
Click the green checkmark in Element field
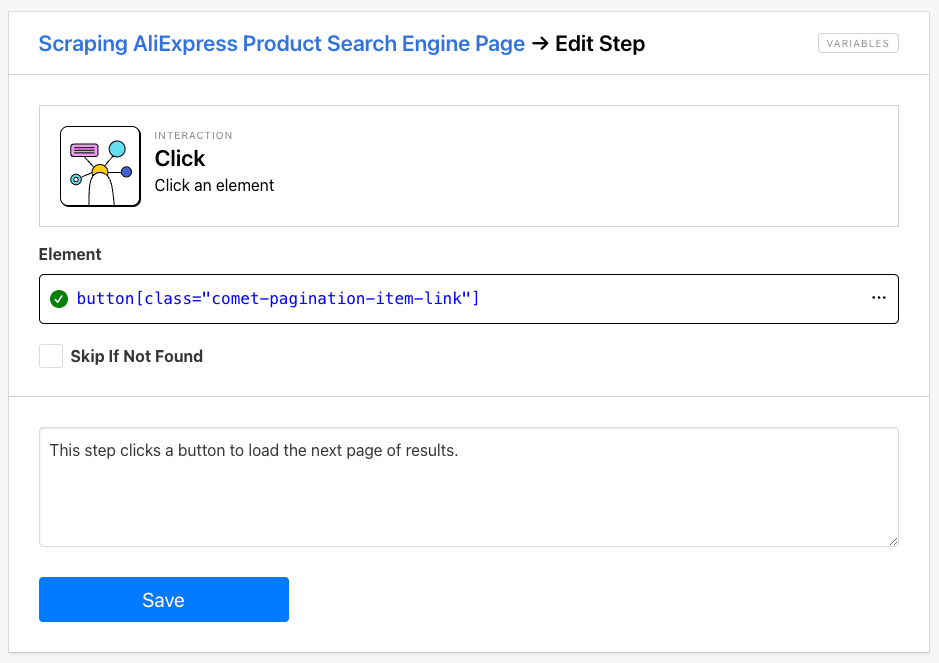point(59,299)
